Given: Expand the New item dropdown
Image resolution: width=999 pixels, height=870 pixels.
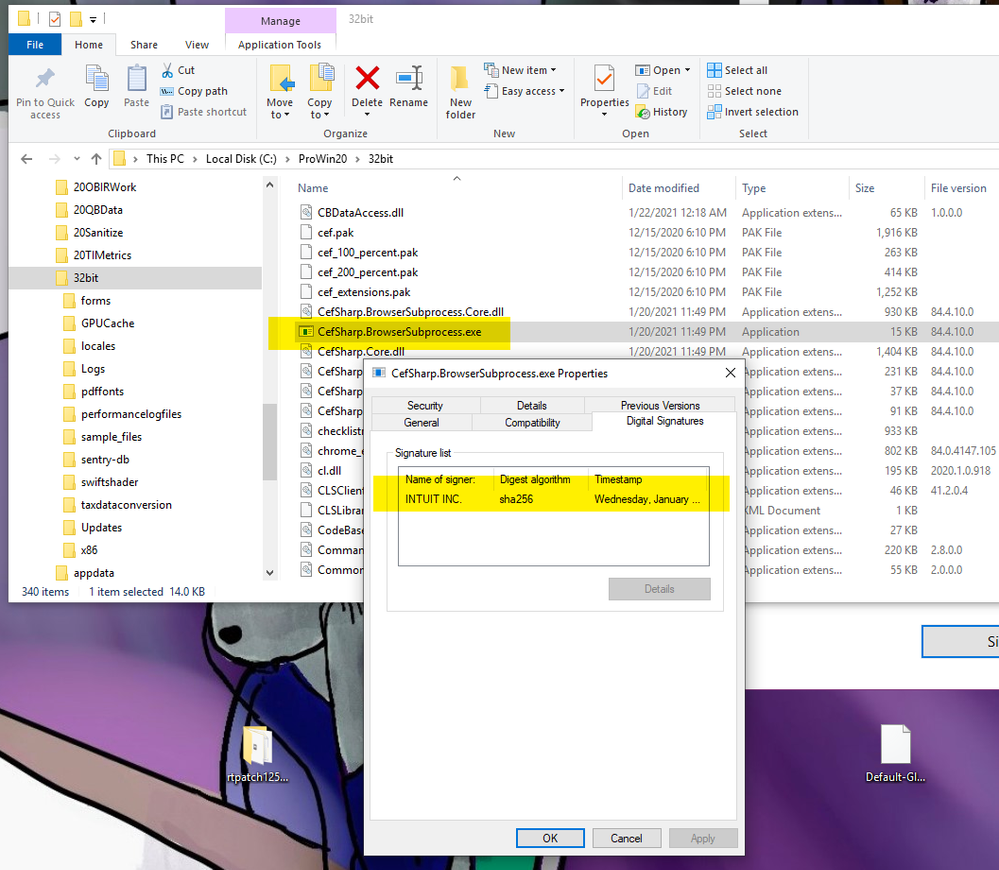Looking at the screenshot, I should coord(554,71).
